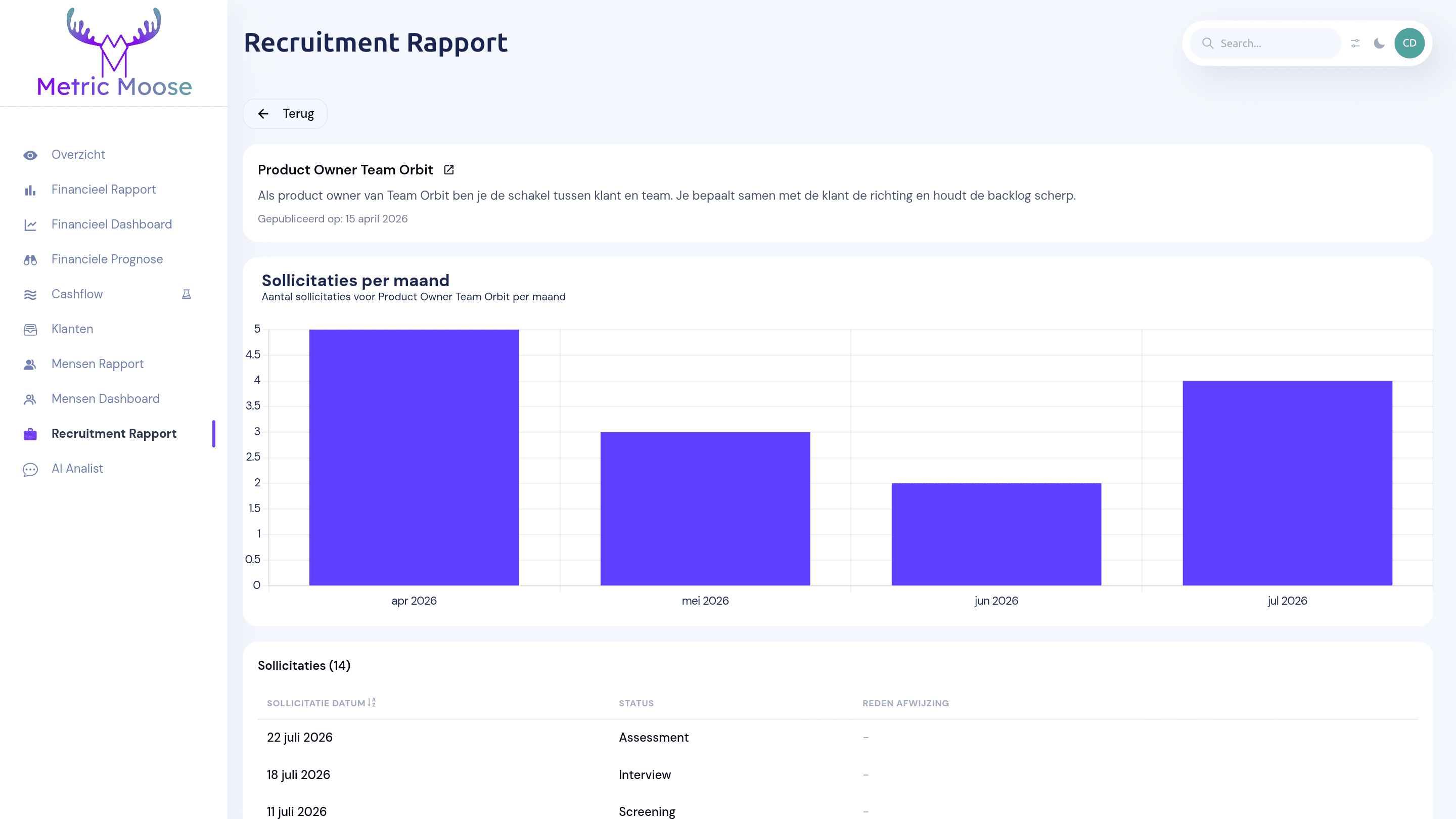Viewport: 1456px width, 819px height.
Task: Click the Product Owner Team Orbit title
Action: click(345, 170)
